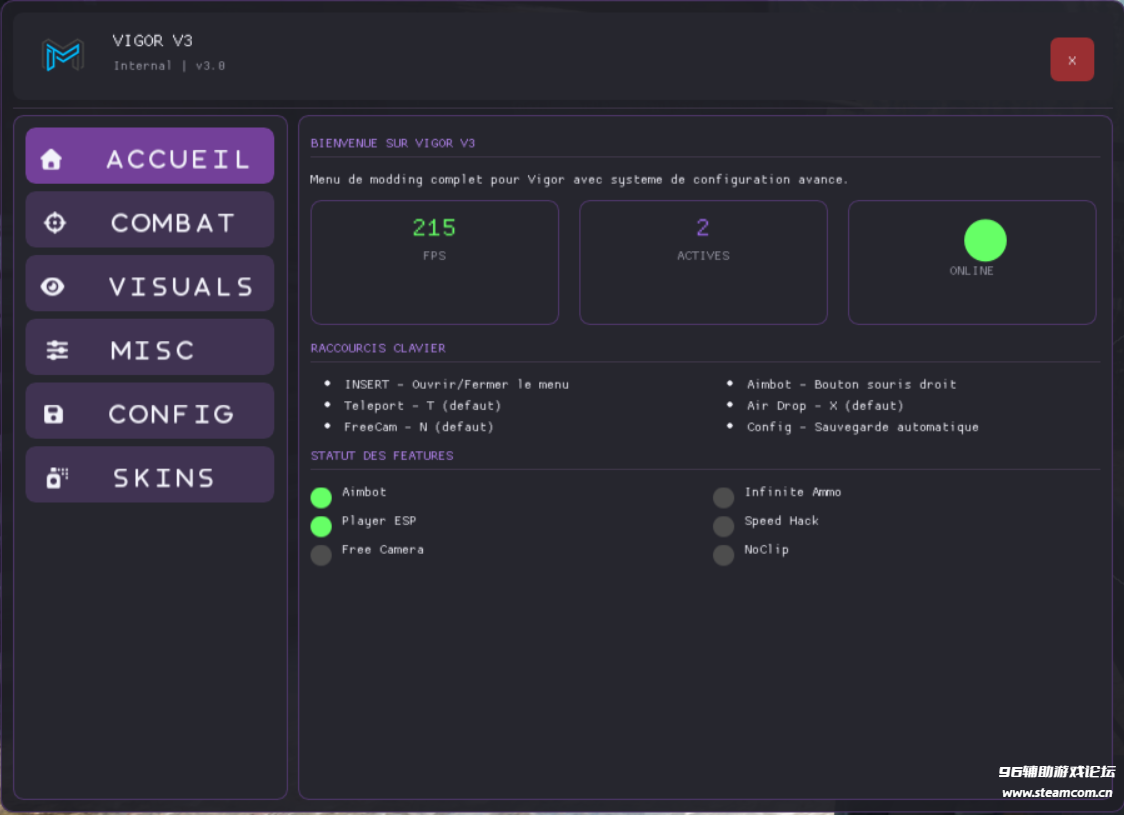Toggle the Player ESP status indicator
This screenshot has width=1124, height=815.
point(321,526)
